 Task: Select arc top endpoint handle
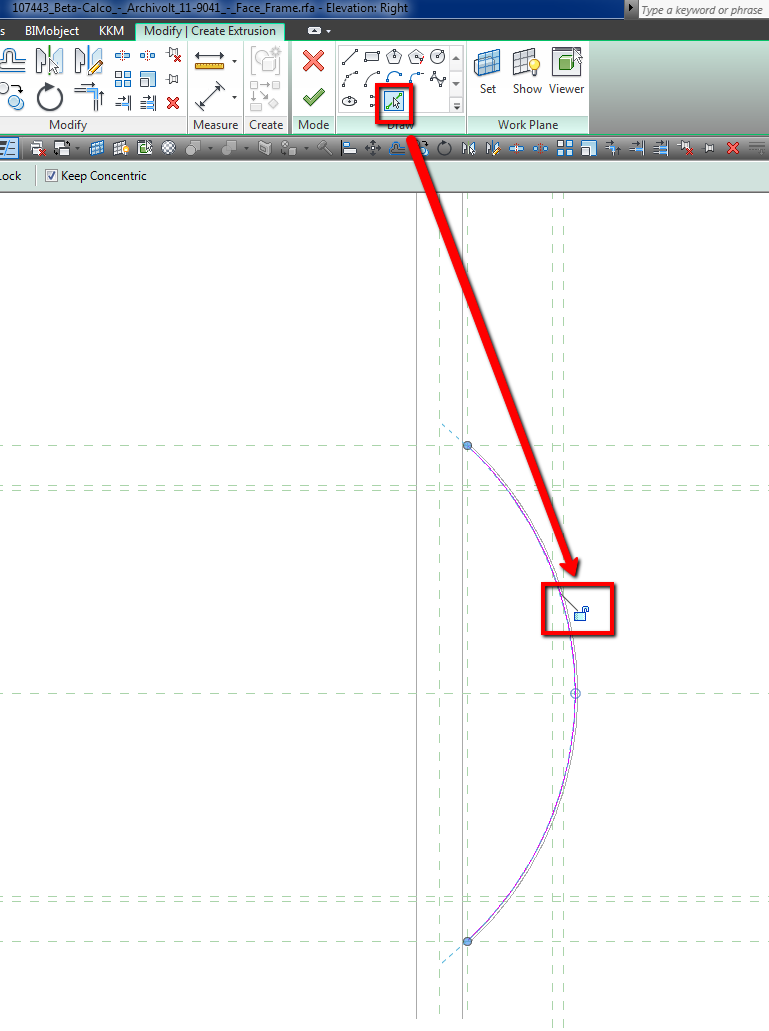click(467, 446)
